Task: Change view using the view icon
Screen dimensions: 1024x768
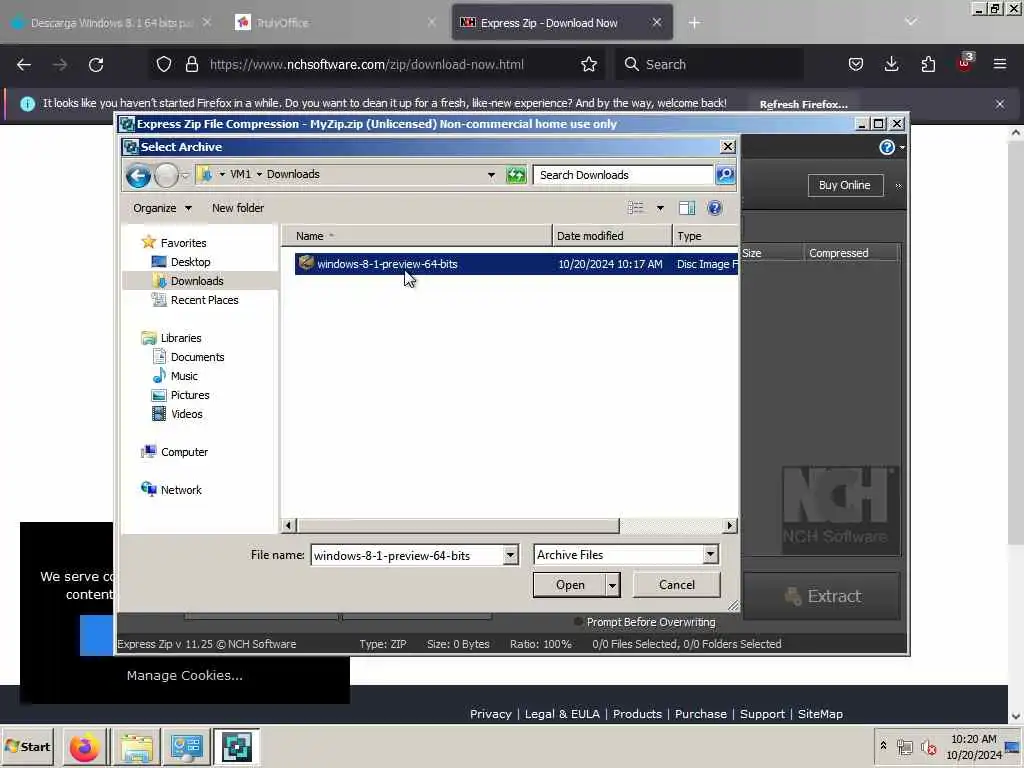Action: (635, 208)
